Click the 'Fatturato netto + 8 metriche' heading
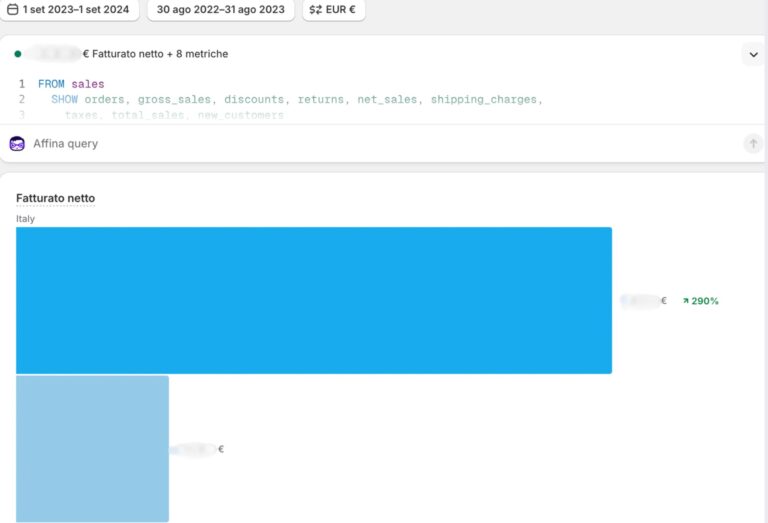 pyautogui.click(x=160, y=54)
